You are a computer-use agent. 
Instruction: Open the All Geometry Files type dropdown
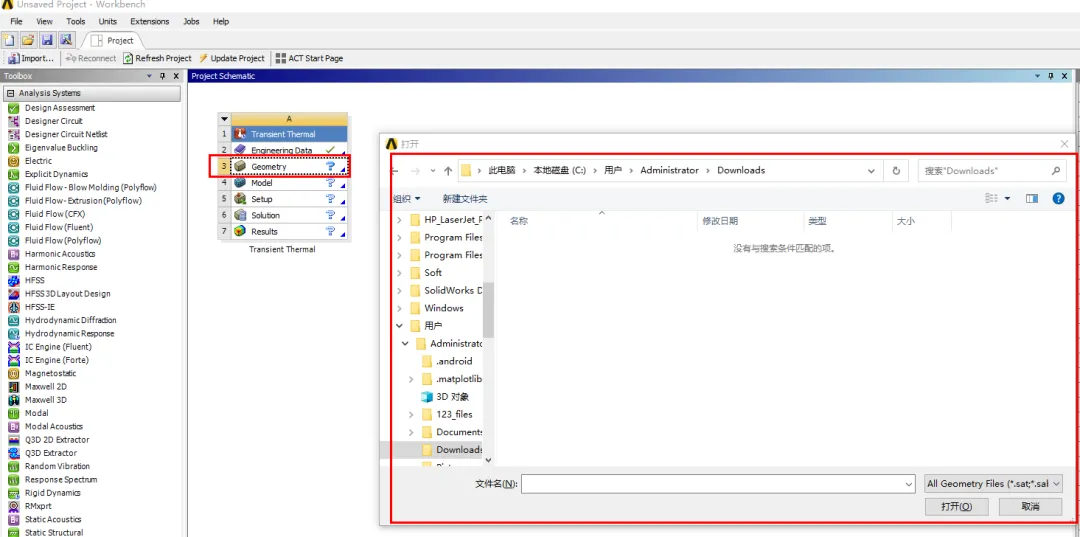(x=993, y=484)
